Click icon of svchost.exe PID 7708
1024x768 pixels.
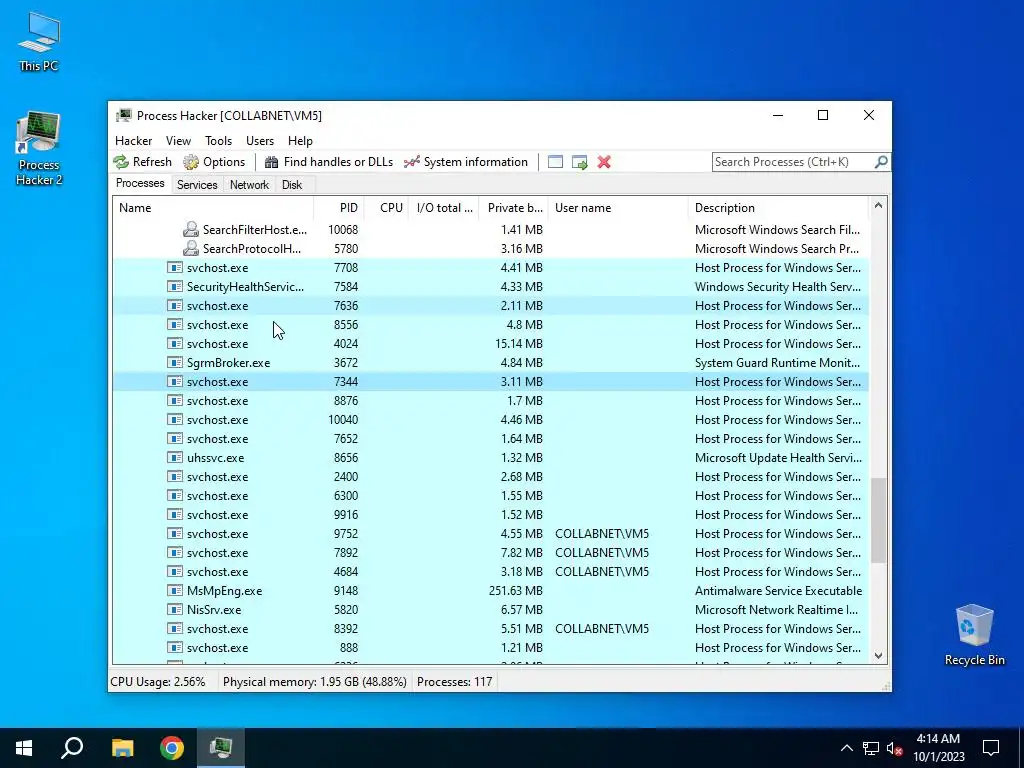pos(174,268)
